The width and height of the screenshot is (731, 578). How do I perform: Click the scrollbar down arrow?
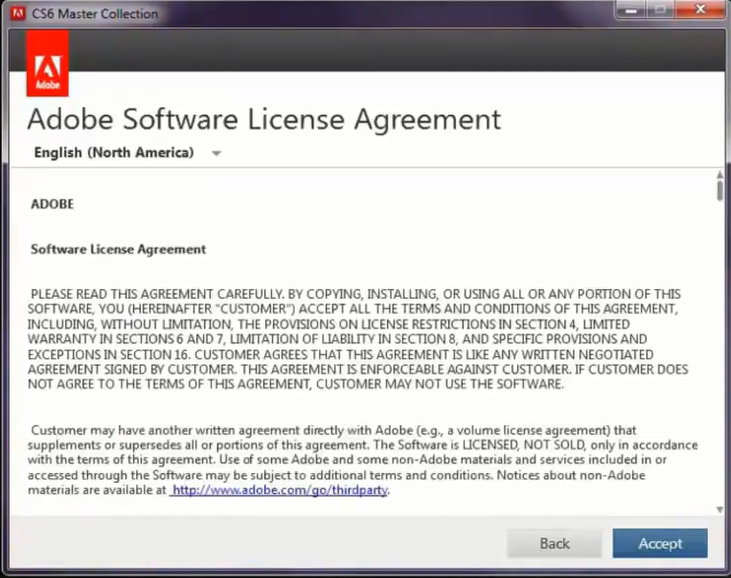click(720, 509)
